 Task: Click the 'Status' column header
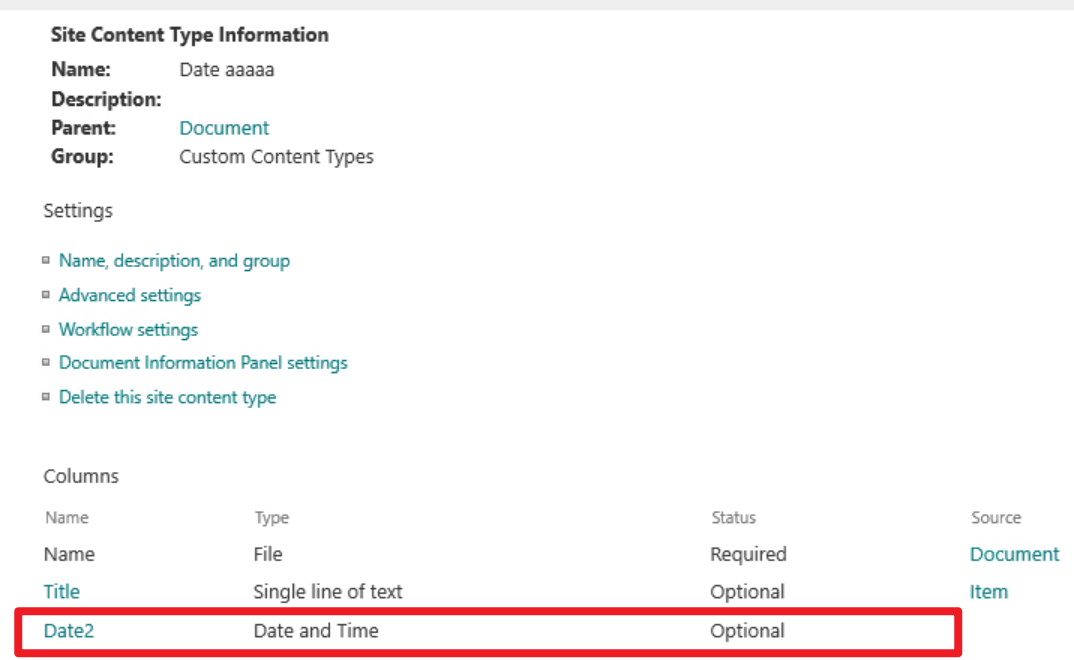coord(734,518)
